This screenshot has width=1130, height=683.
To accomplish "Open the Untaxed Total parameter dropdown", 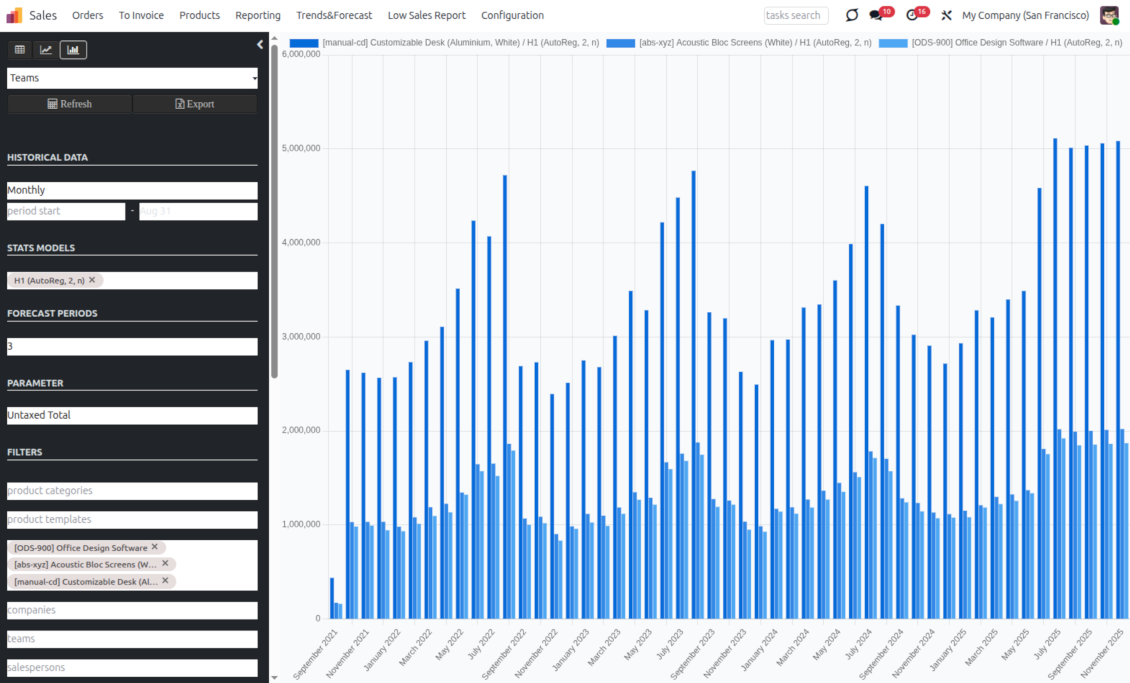I will click(132, 415).
